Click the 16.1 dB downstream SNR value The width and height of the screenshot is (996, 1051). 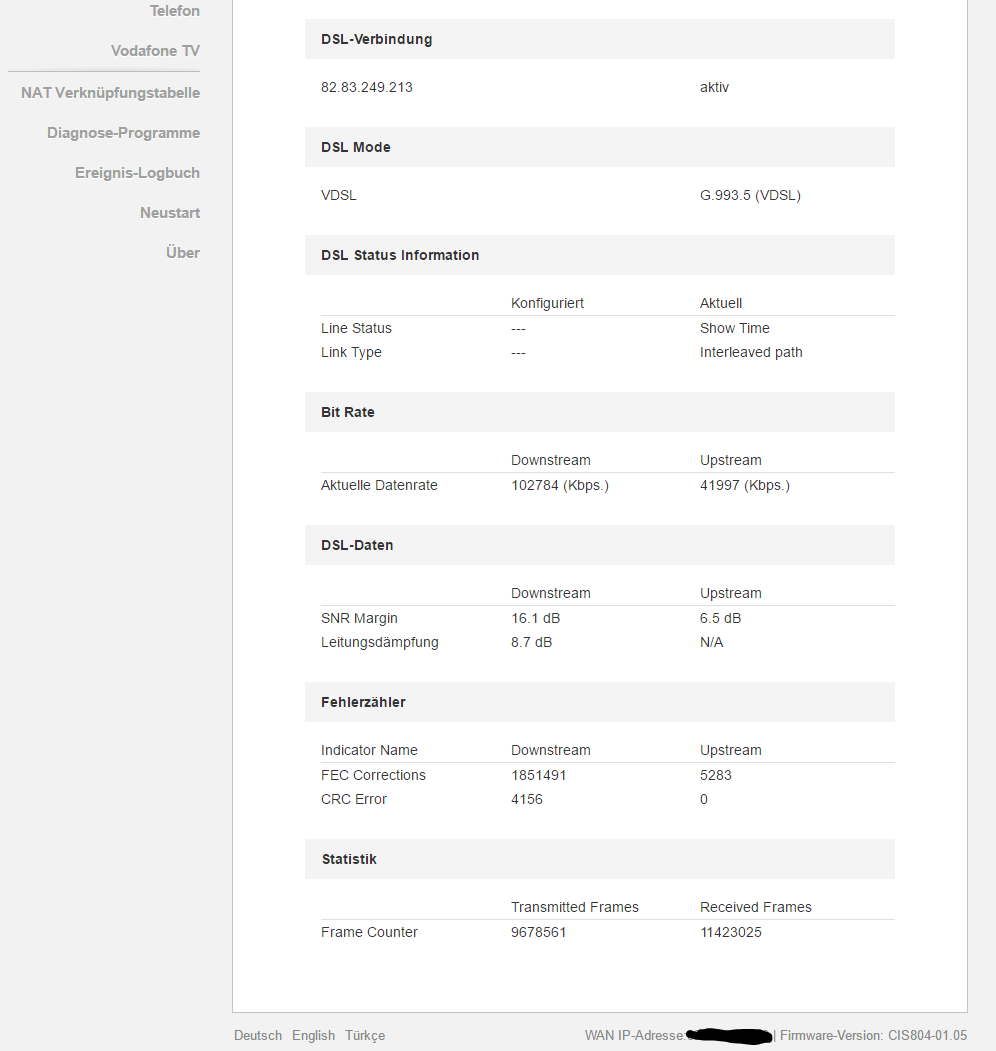pos(536,618)
